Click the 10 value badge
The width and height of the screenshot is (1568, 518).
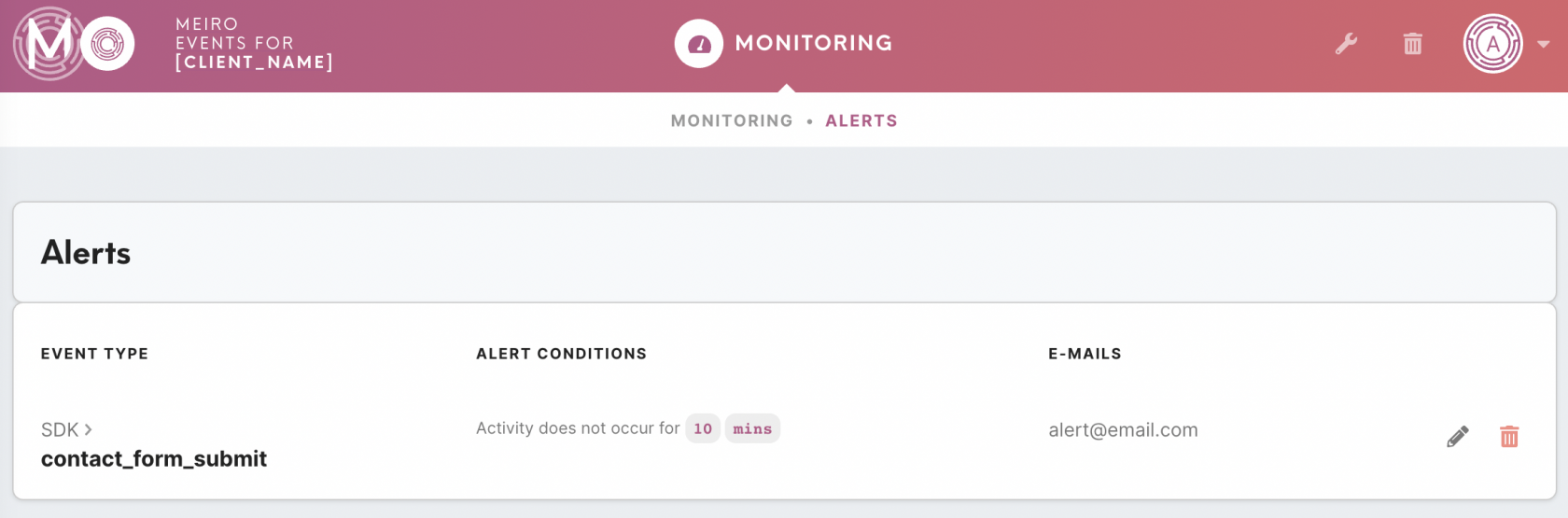click(703, 428)
